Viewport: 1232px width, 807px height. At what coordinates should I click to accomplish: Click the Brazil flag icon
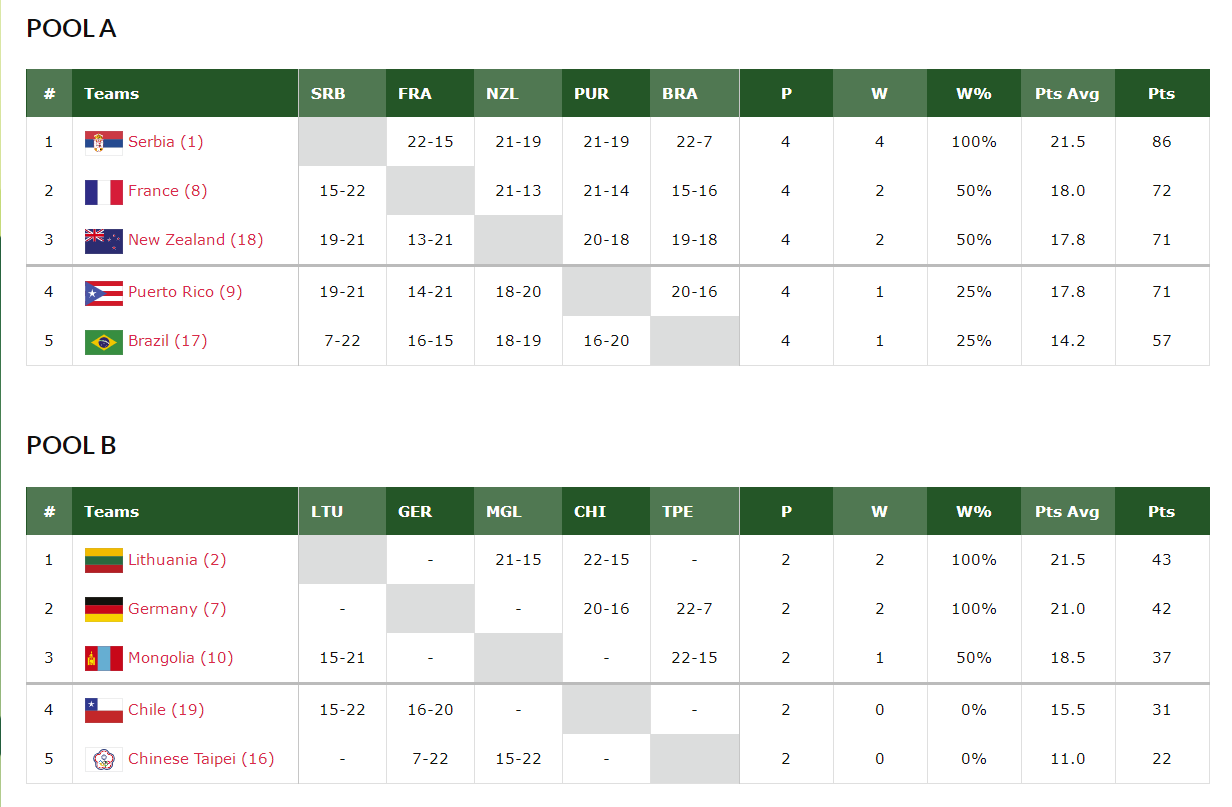pyautogui.click(x=104, y=341)
